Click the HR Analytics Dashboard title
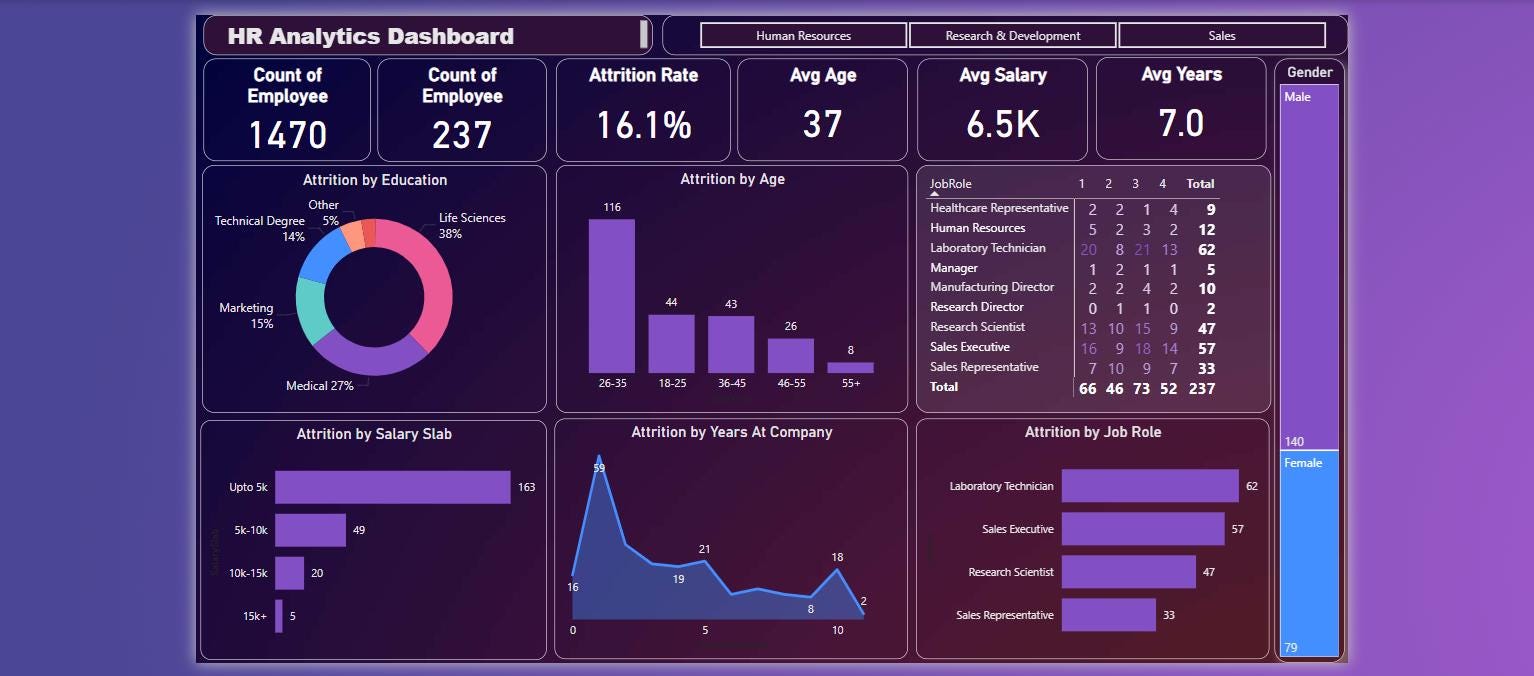Screen dimensions: 1534x676 [x=370, y=35]
